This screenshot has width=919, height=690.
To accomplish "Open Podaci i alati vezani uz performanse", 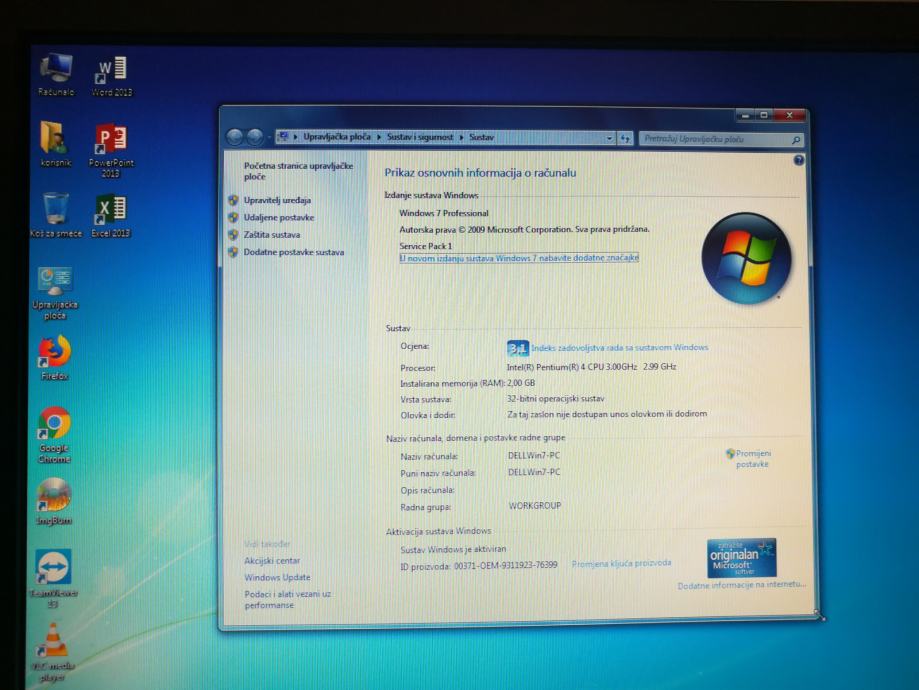I will 287,599.
